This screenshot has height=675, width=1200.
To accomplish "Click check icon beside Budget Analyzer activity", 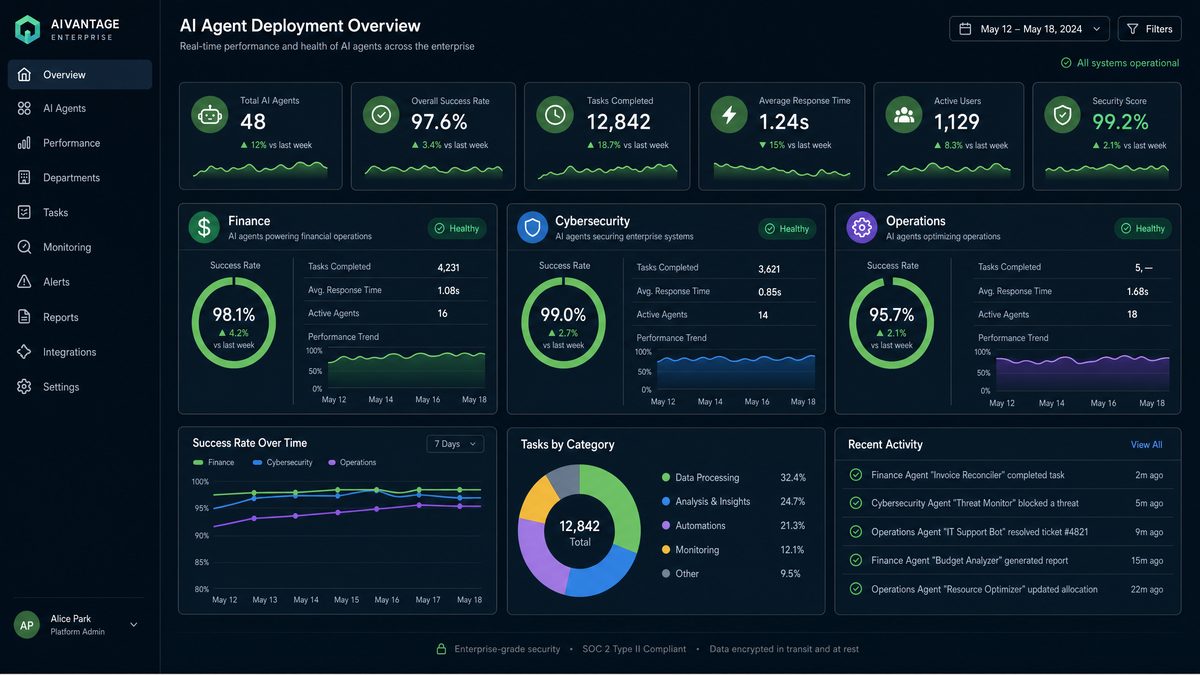I will [x=855, y=560].
